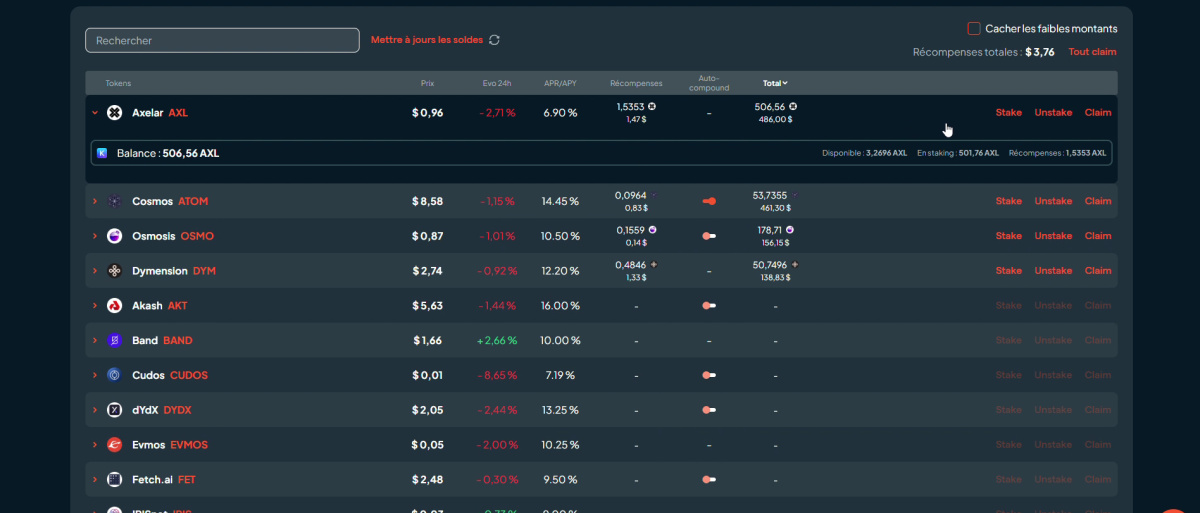
Task: Toggle auto-compound for Cosmos ATOM
Action: pyautogui.click(x=709, y=201)
